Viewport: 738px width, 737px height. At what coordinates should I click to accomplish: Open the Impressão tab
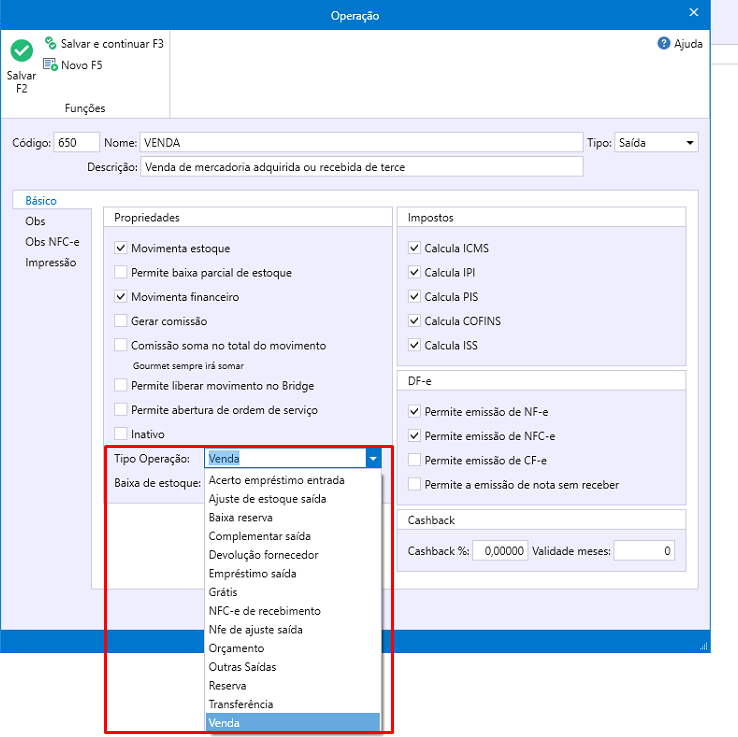tap(50, 263)
